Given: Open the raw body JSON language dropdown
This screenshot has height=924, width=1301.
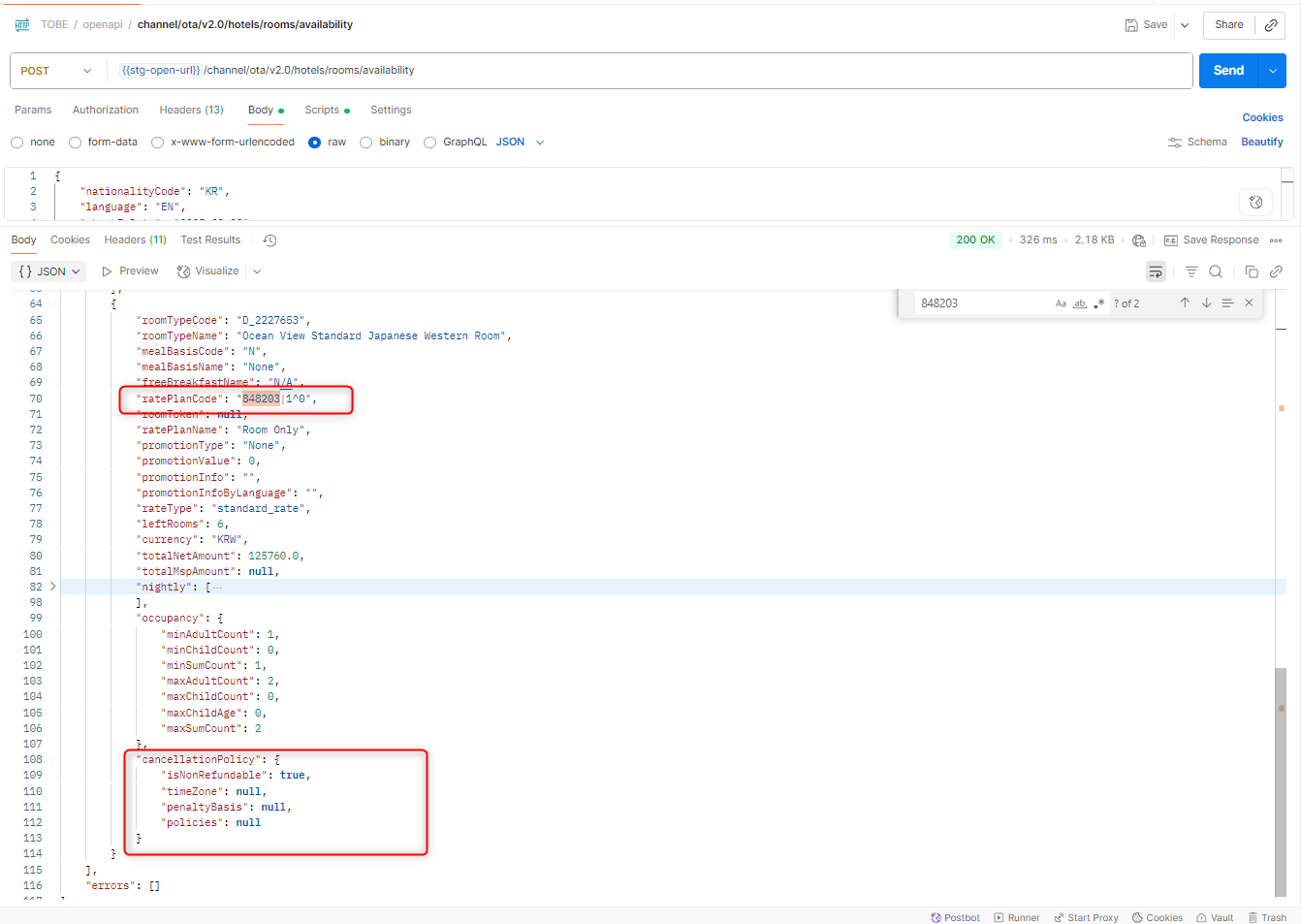Looking at the screenshot, I should [521, 143].
